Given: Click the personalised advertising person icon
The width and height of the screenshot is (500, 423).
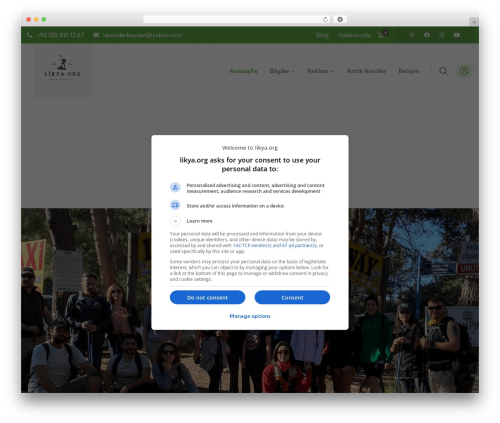Looking at the screenshot, I should [175, 187].
